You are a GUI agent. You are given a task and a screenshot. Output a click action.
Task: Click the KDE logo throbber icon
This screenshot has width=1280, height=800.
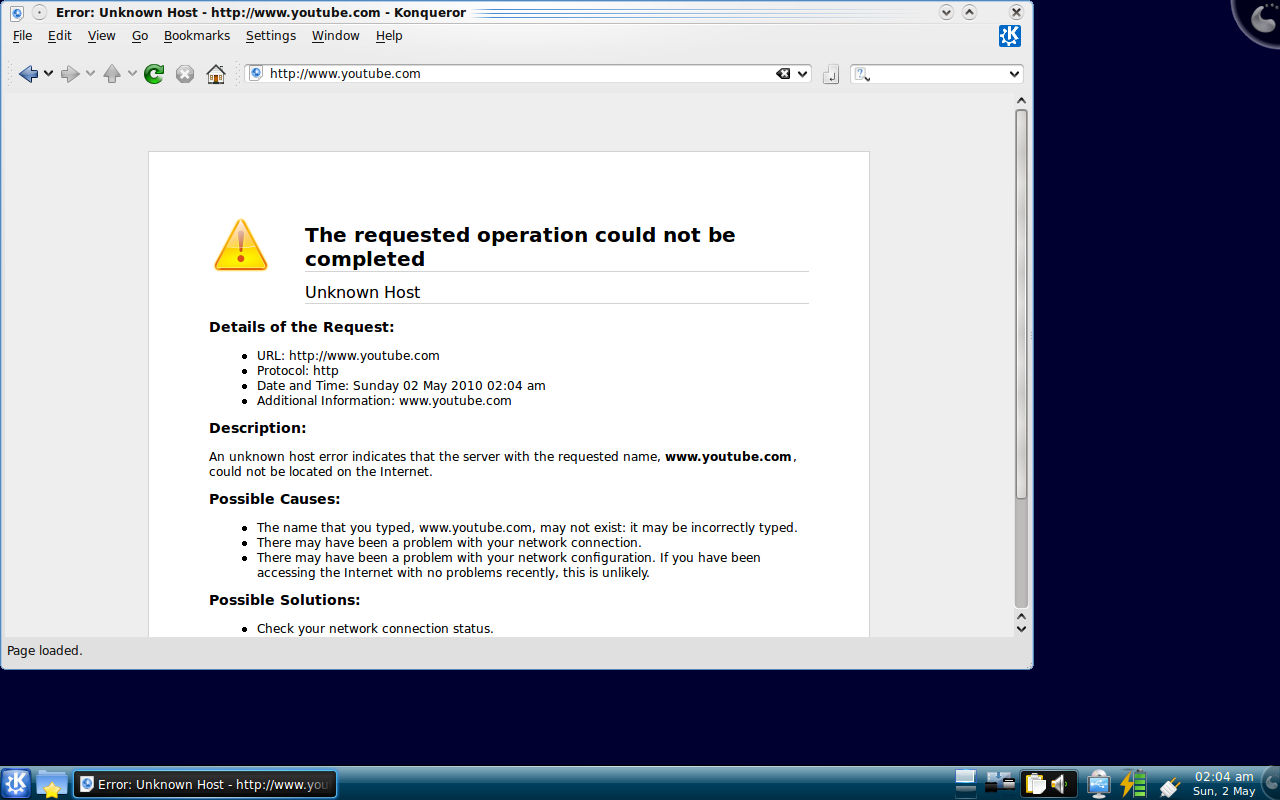pos(1010,36)
